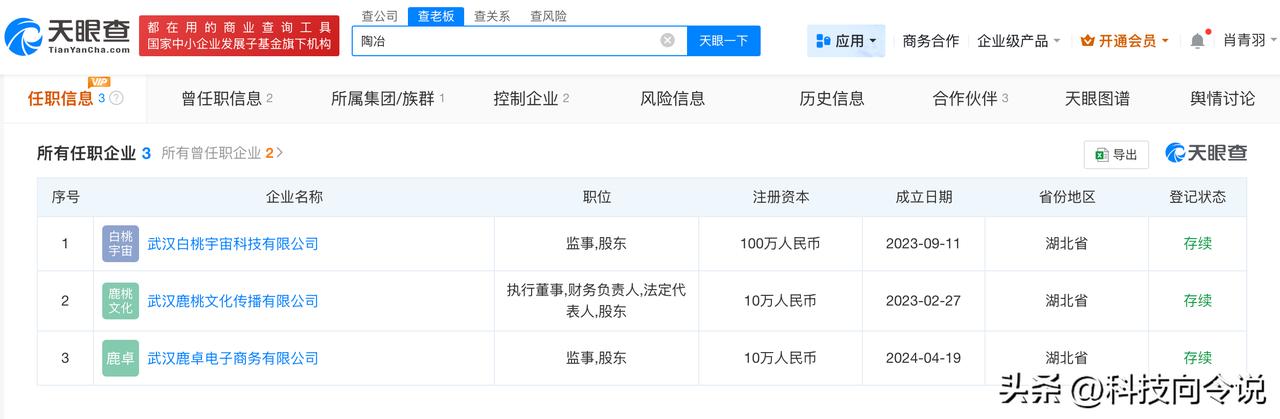Click the Tianyancha logo in header

tap(67, 37)
